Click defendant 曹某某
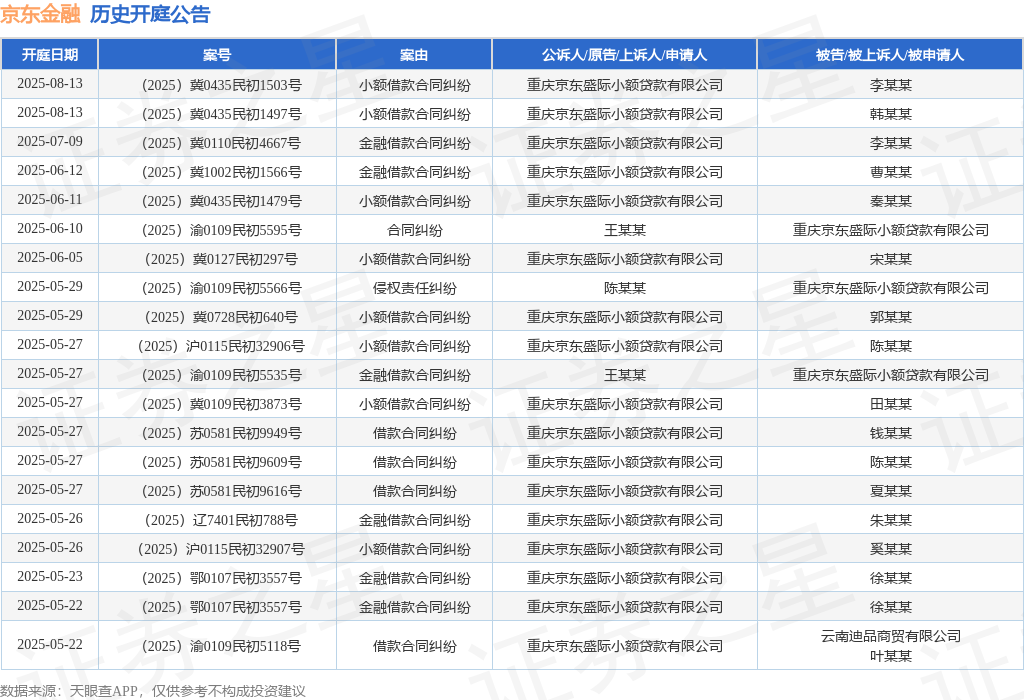1024x700 pixels. (x=890, y=172)
